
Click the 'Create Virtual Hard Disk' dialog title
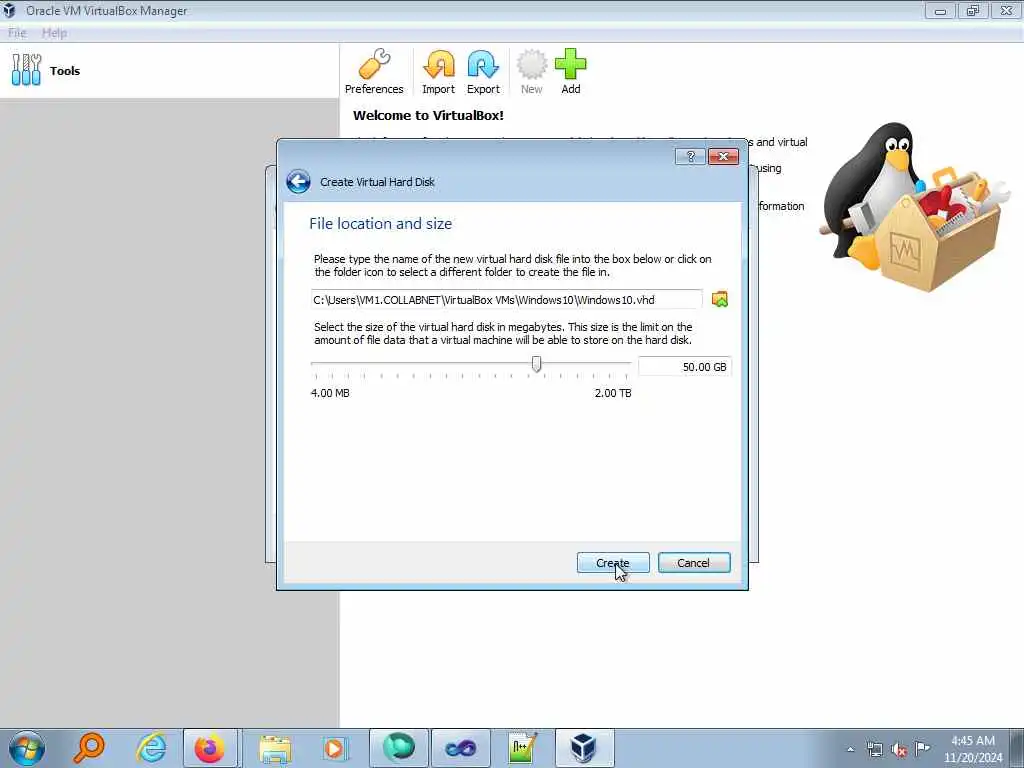pyautogui.click(x=377, y=182)
